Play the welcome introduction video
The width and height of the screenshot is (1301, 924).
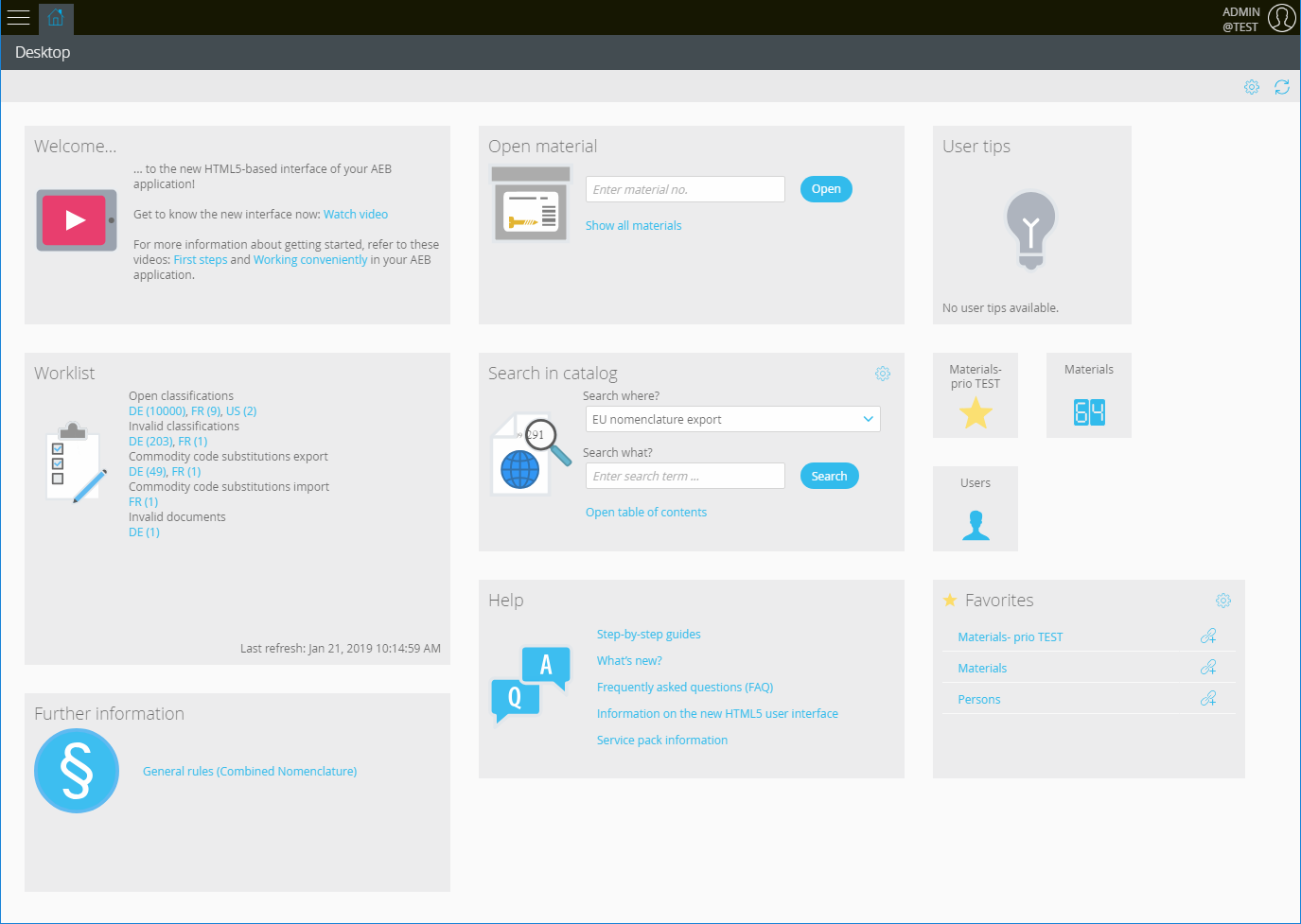[76, 219]
